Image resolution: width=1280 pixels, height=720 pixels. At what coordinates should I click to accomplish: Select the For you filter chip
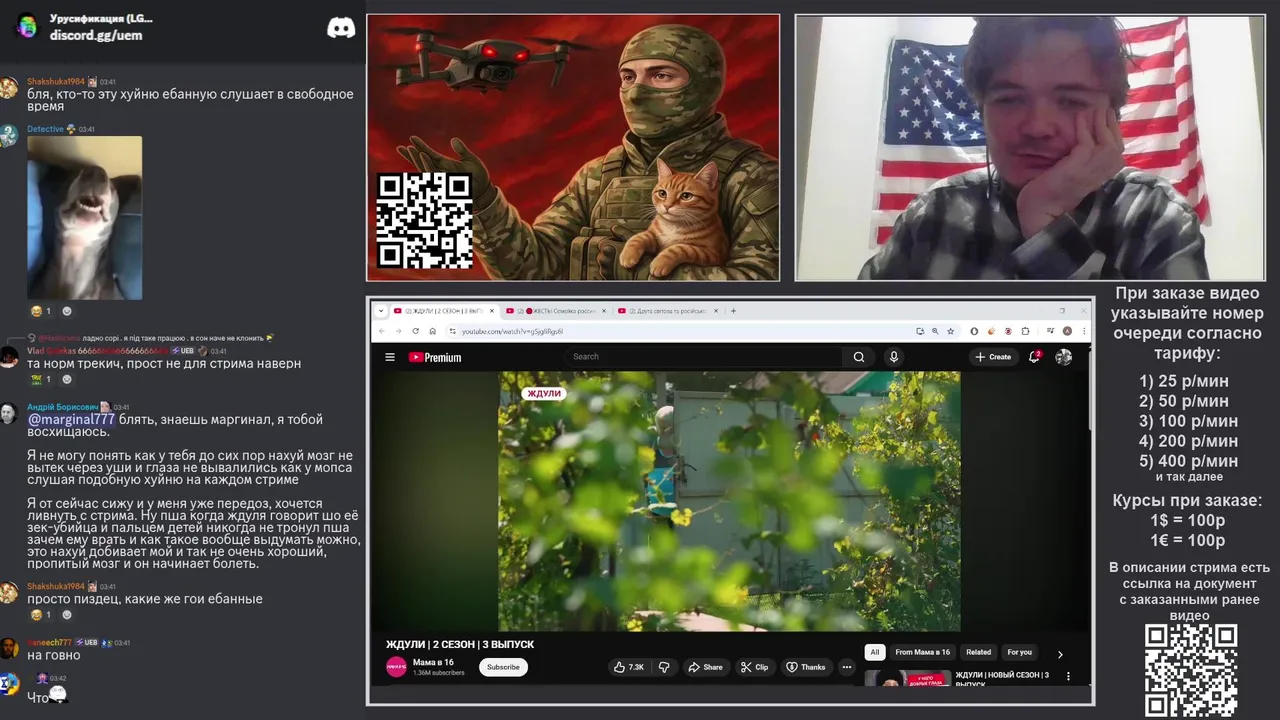point(1019,652)
